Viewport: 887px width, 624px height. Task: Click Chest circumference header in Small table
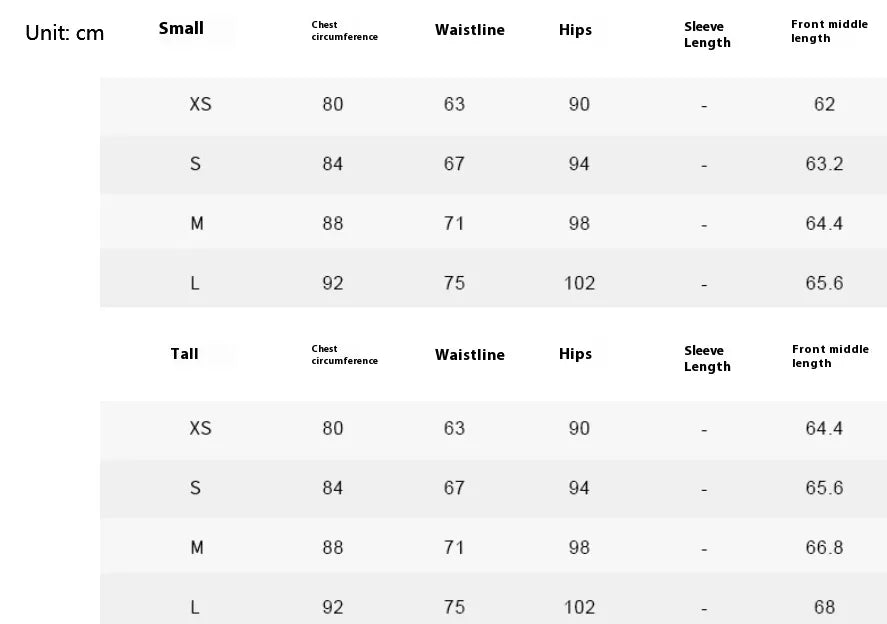pyautogui.click(x=344, y=31)
